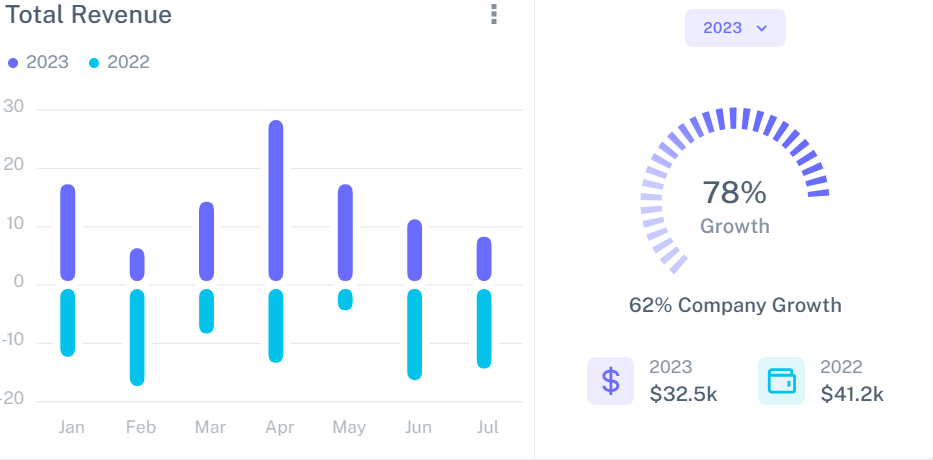Select the purple January 2023 bar

click(68, 232)
